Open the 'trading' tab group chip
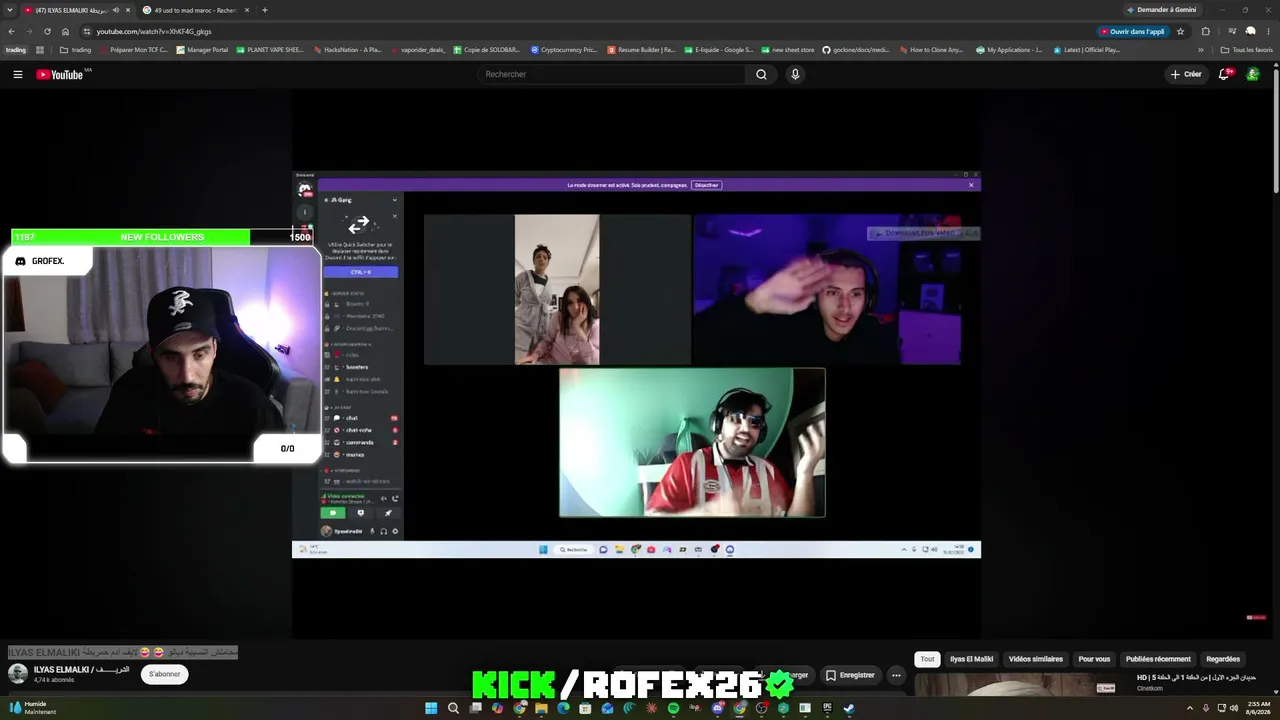Image resolution: width=1280 pixels, height=720 pixels. (16, 50)
